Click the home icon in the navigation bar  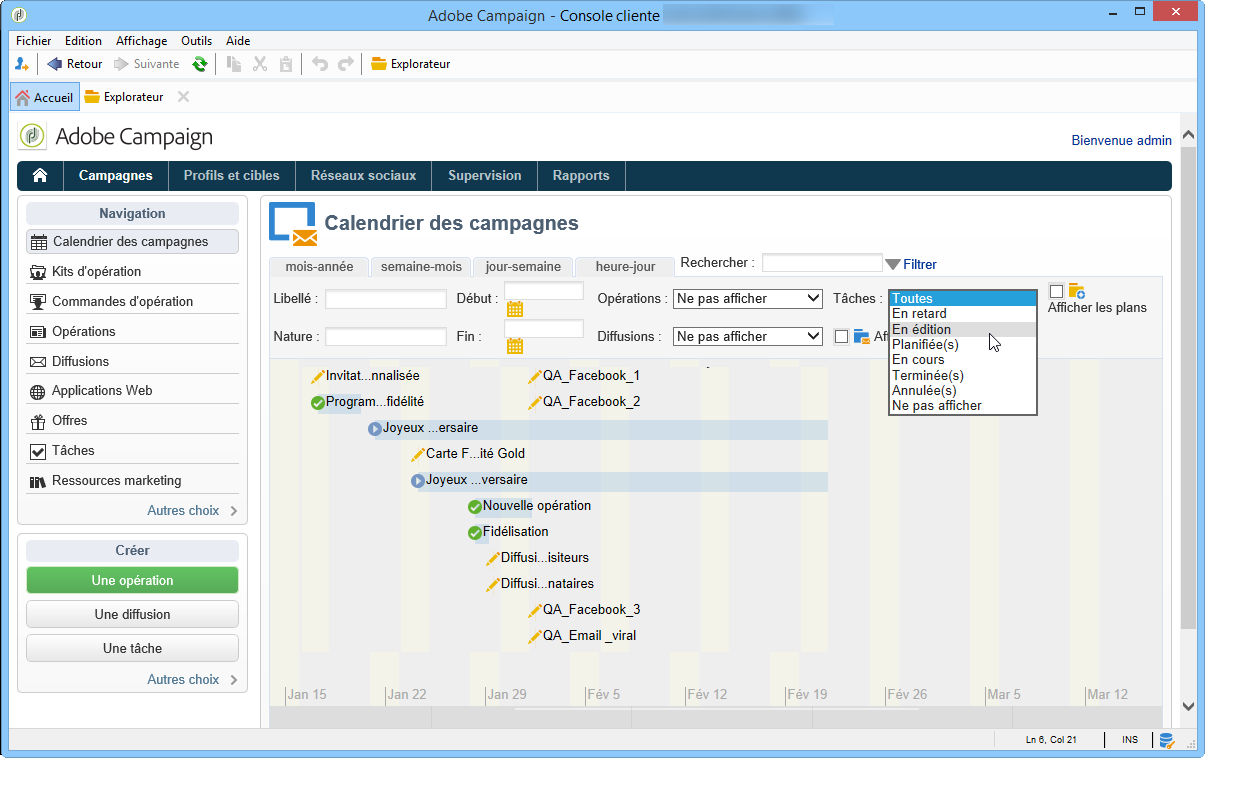point(40,175)
